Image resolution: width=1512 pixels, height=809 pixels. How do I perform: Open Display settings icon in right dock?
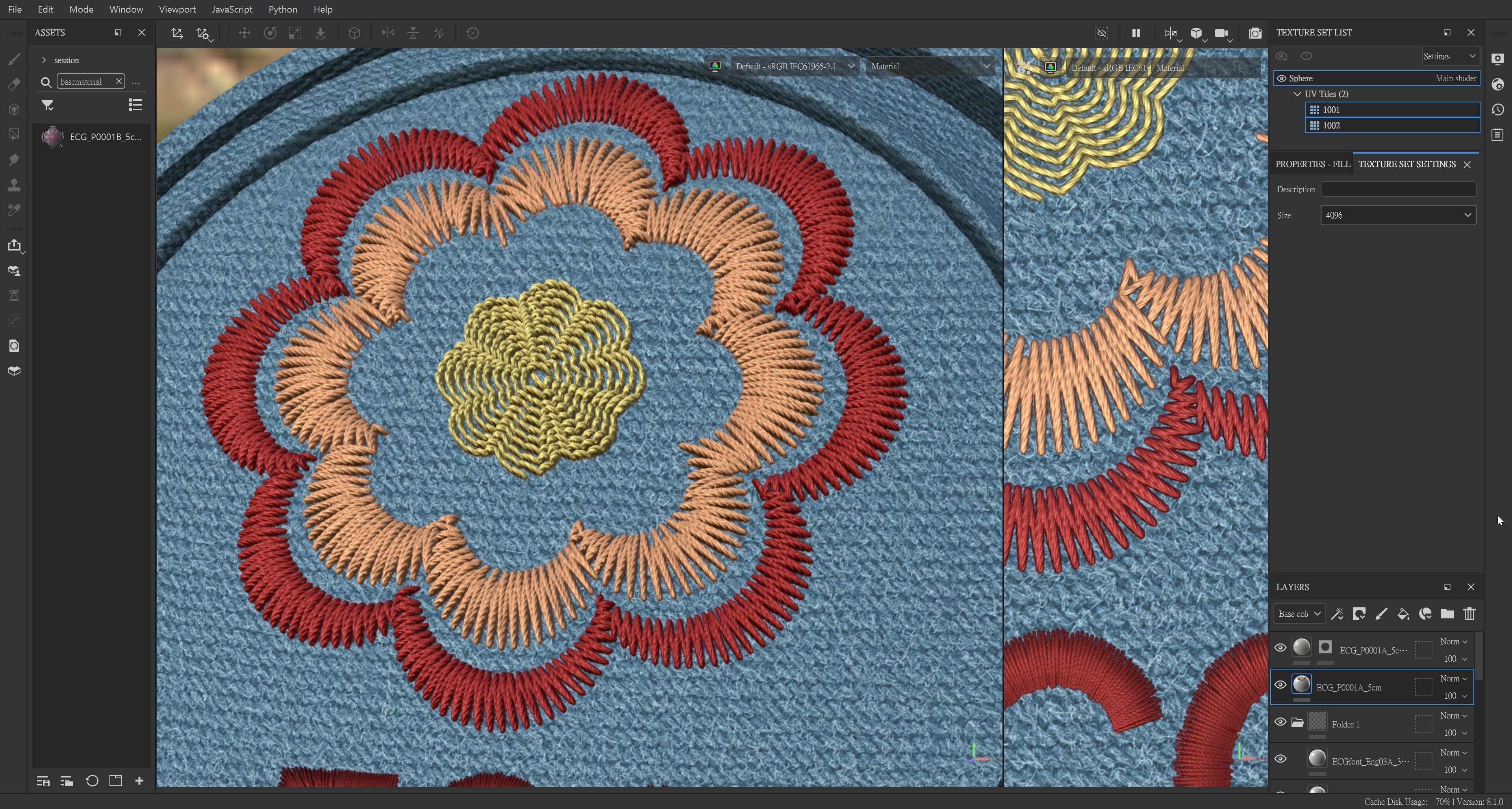tap(1497, 59)
